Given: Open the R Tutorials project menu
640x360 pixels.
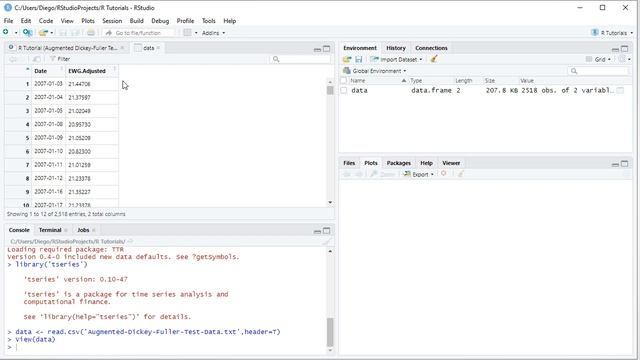Looking at the screenshot, I should click(612, 33).
